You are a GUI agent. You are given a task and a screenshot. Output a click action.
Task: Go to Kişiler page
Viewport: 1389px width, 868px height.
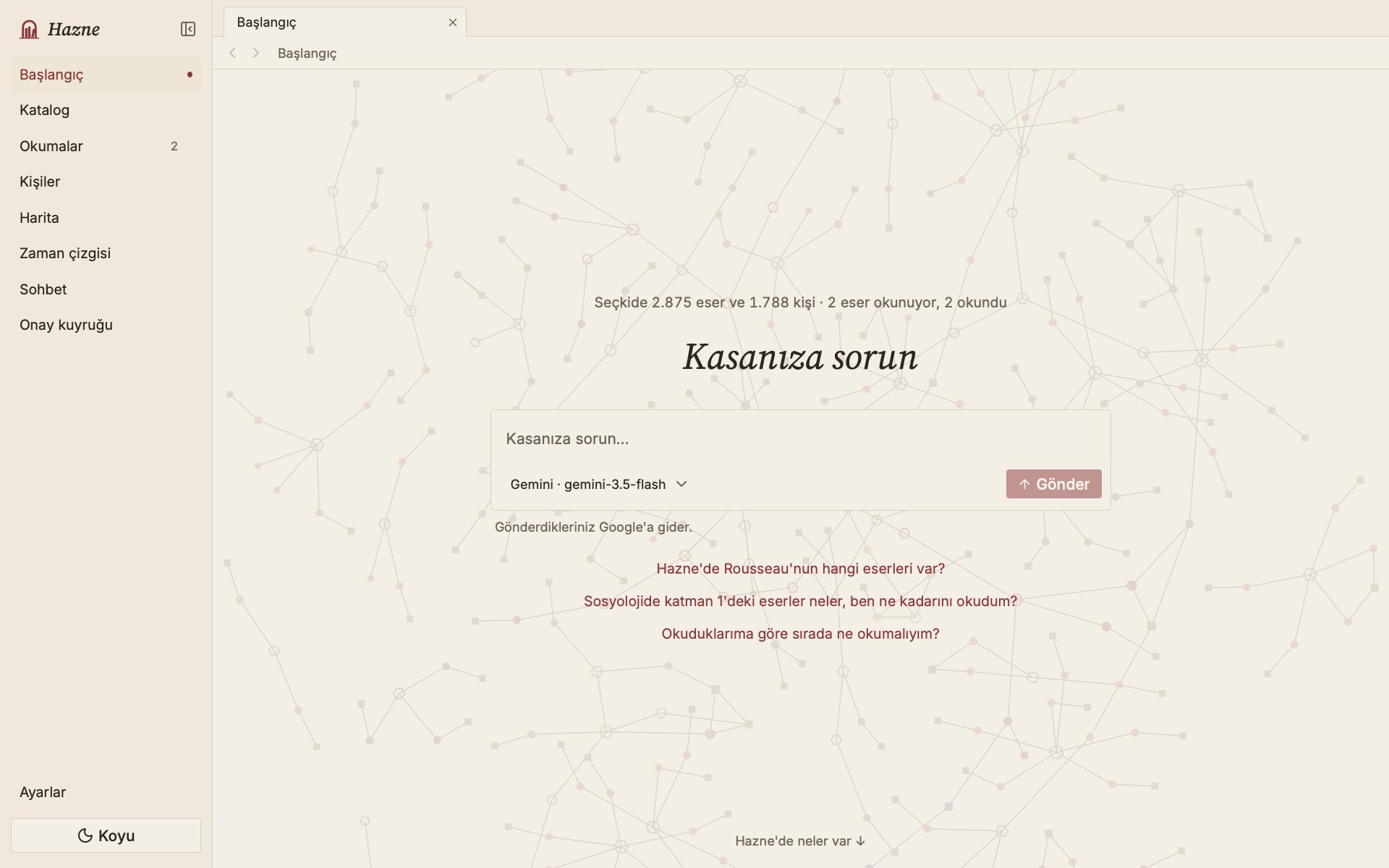106,182
